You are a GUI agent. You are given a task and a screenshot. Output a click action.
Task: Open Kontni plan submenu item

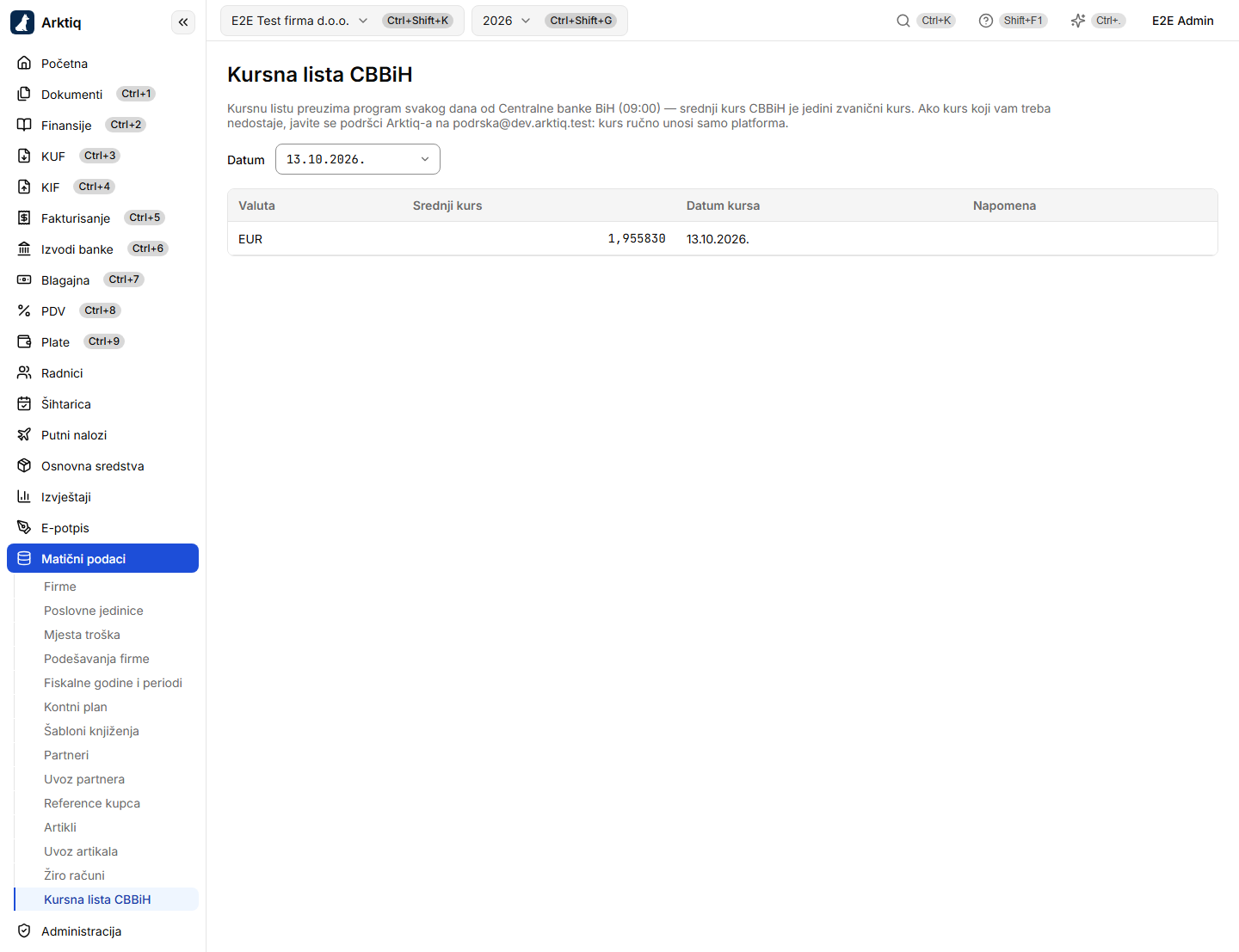[76, 707]
